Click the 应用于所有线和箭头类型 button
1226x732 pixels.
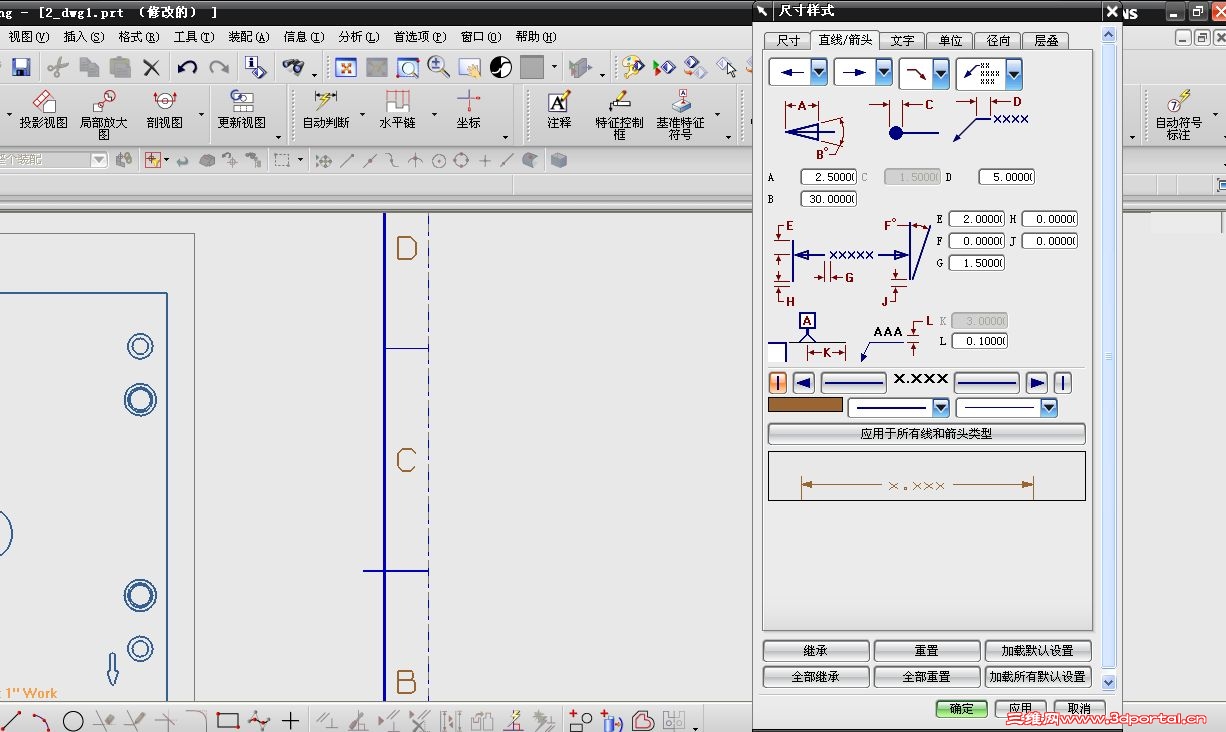pos(926,434)
